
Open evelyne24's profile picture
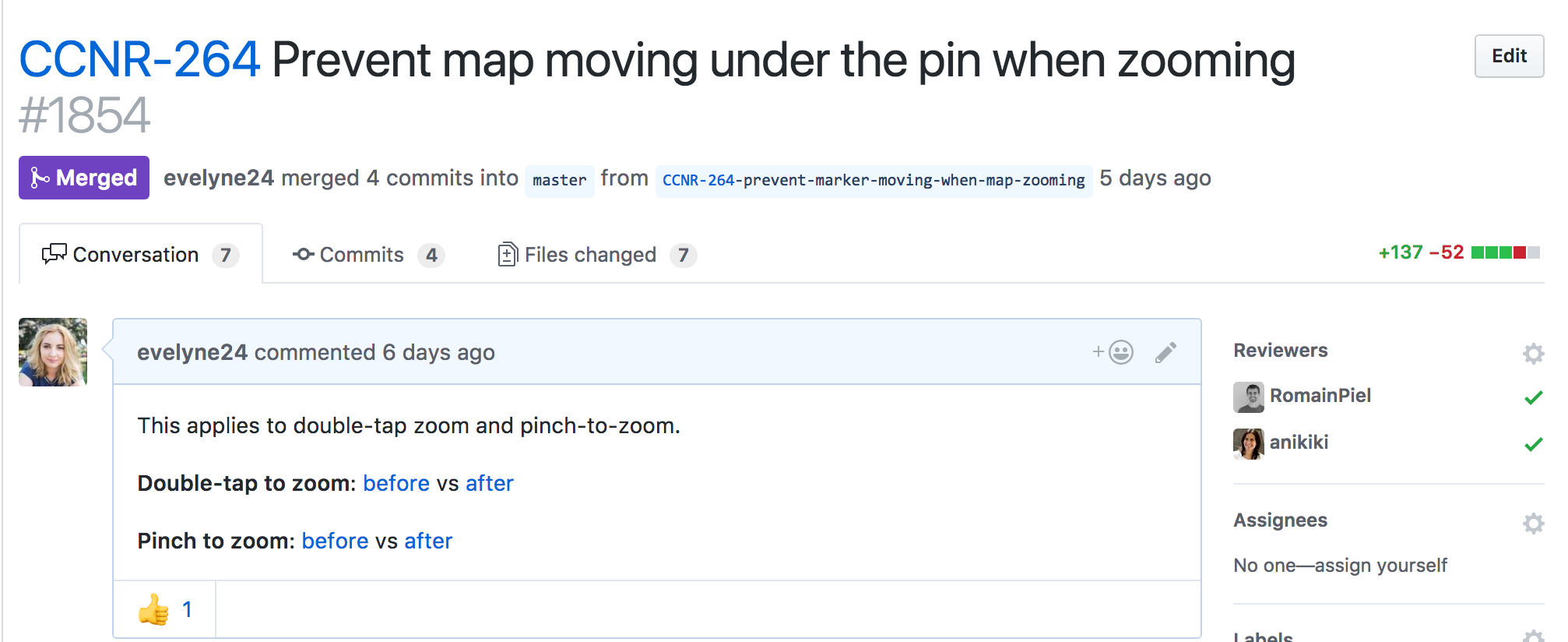[x=53, y=352]
